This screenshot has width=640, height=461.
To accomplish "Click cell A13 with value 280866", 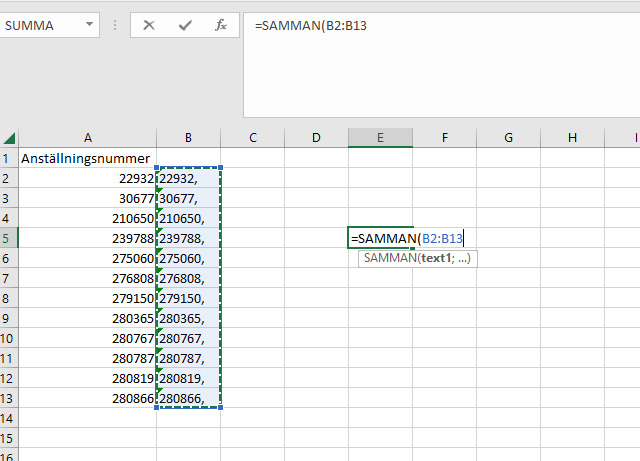I will [88, 398].
